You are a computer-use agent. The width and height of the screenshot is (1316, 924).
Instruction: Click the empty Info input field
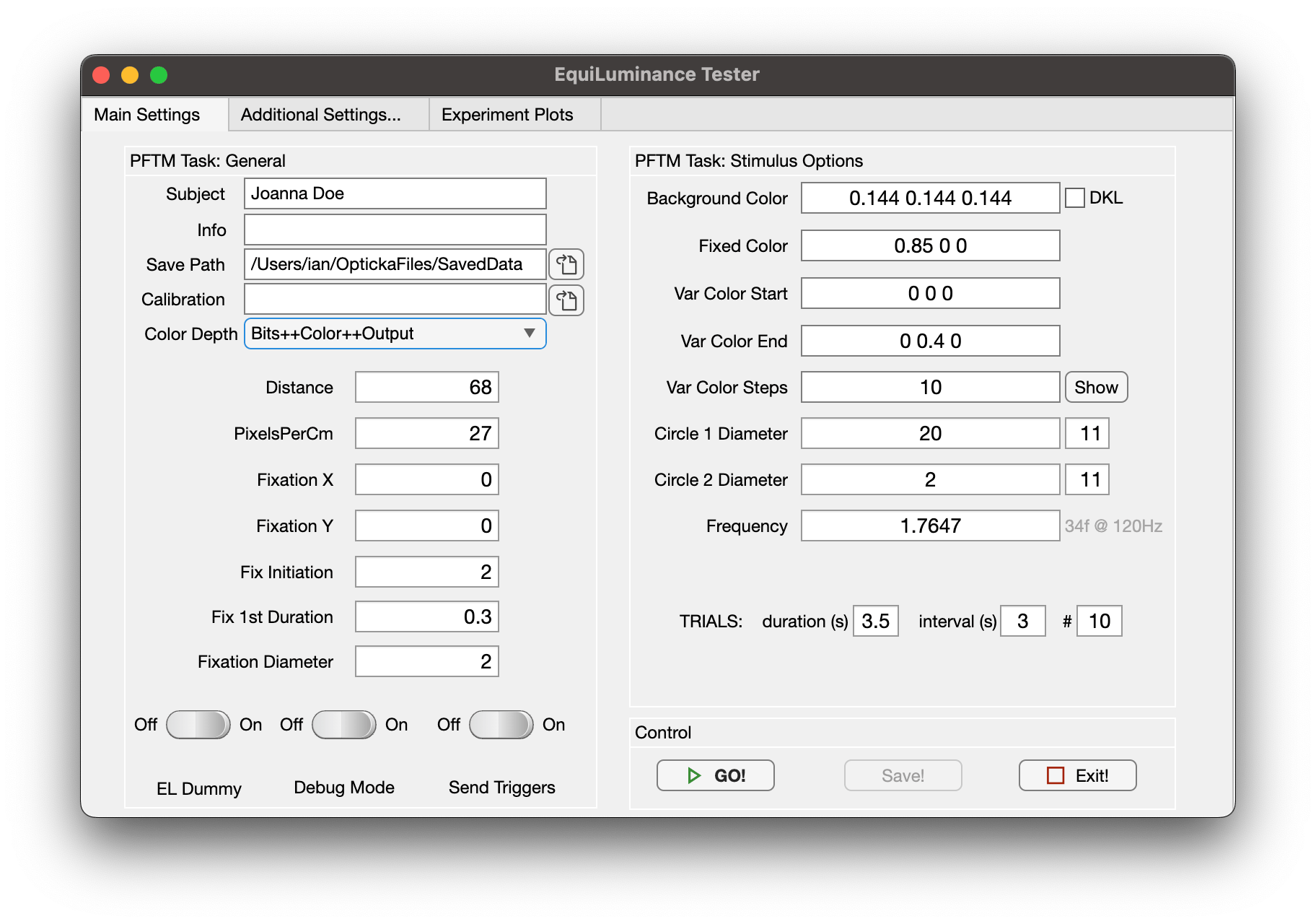[x=395, y=230]
